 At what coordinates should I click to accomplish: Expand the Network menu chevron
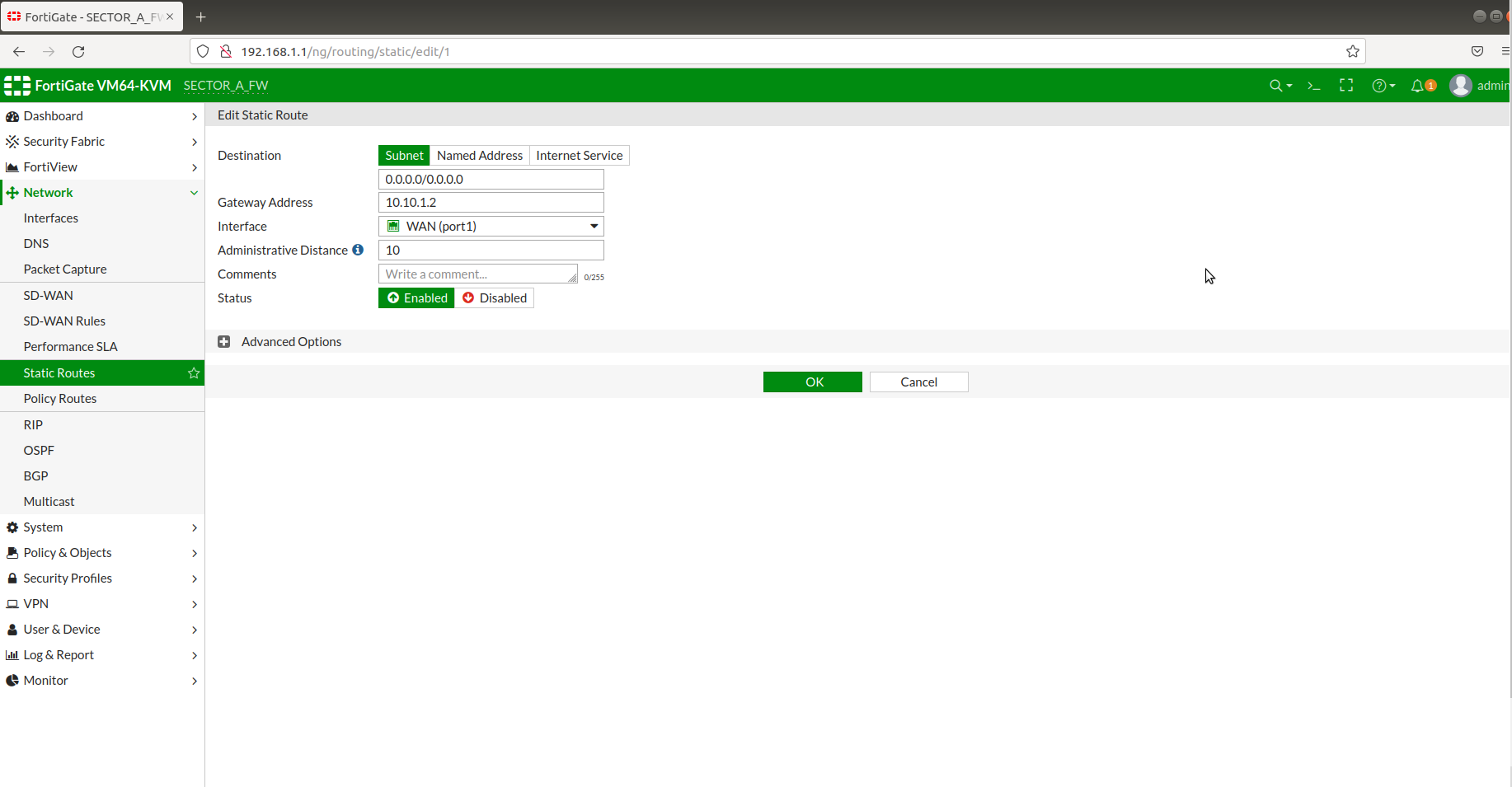coord(195,192)
